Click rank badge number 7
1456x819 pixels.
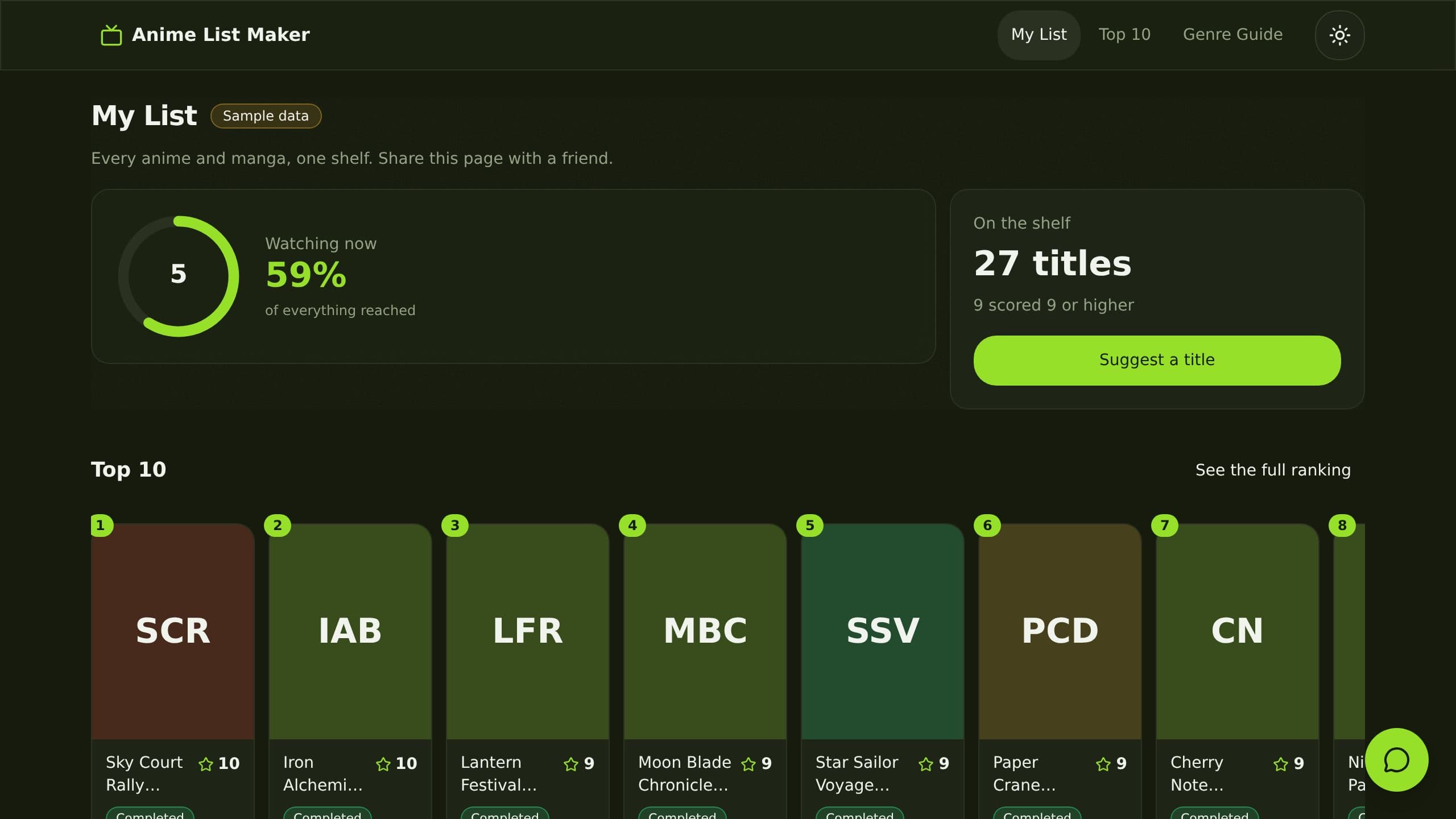pyautogui.click(x=1165, y=525)
